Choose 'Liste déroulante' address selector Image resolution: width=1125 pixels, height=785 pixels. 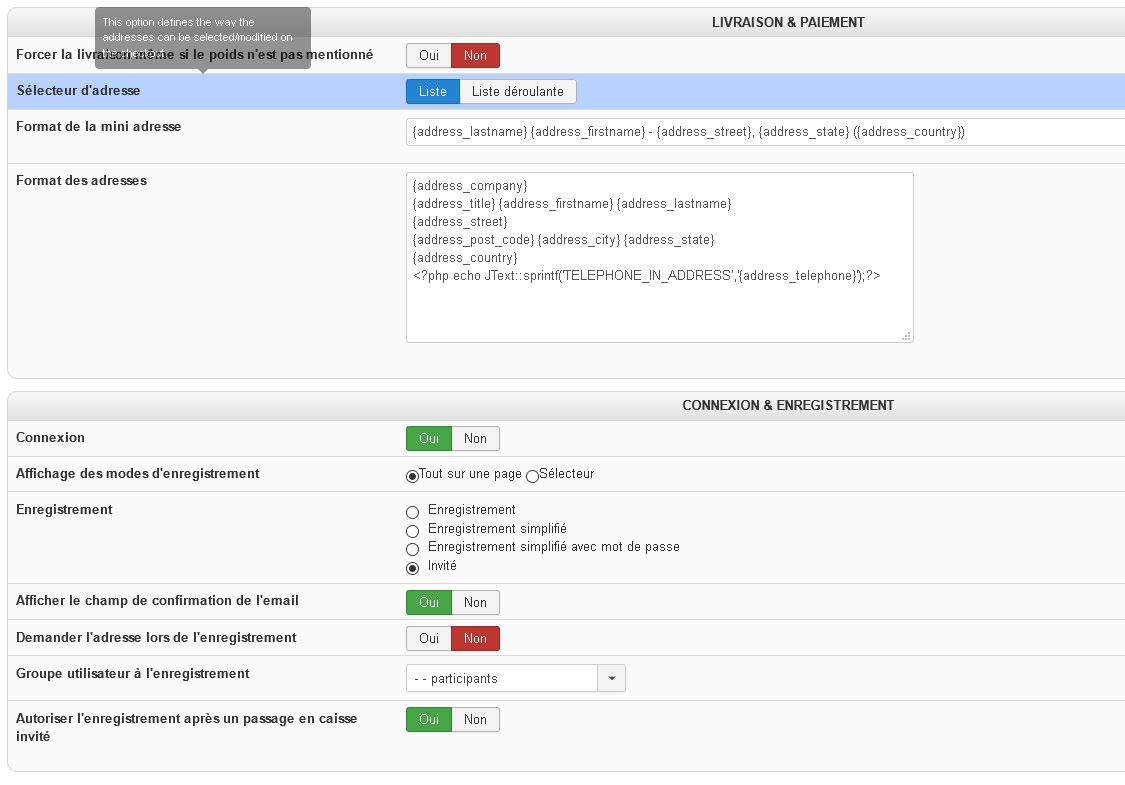tap(517, 92)
